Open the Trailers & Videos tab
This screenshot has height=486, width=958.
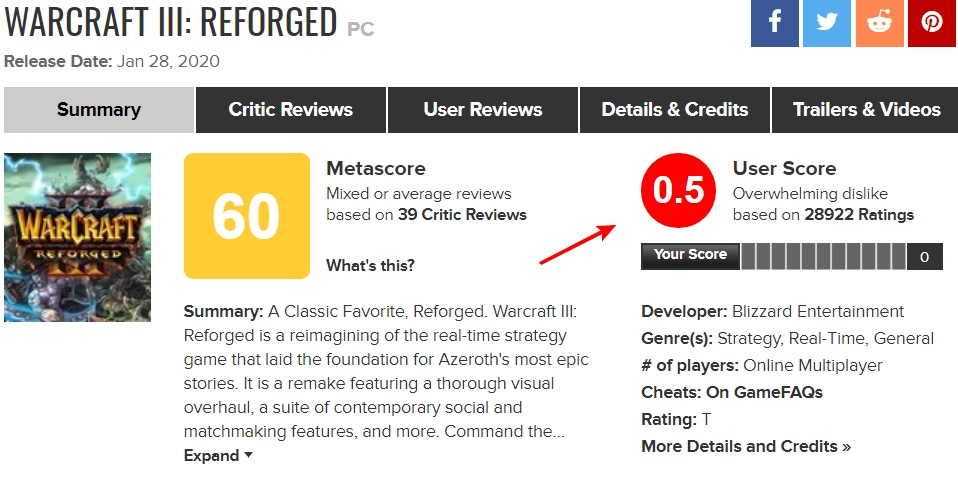866,110
